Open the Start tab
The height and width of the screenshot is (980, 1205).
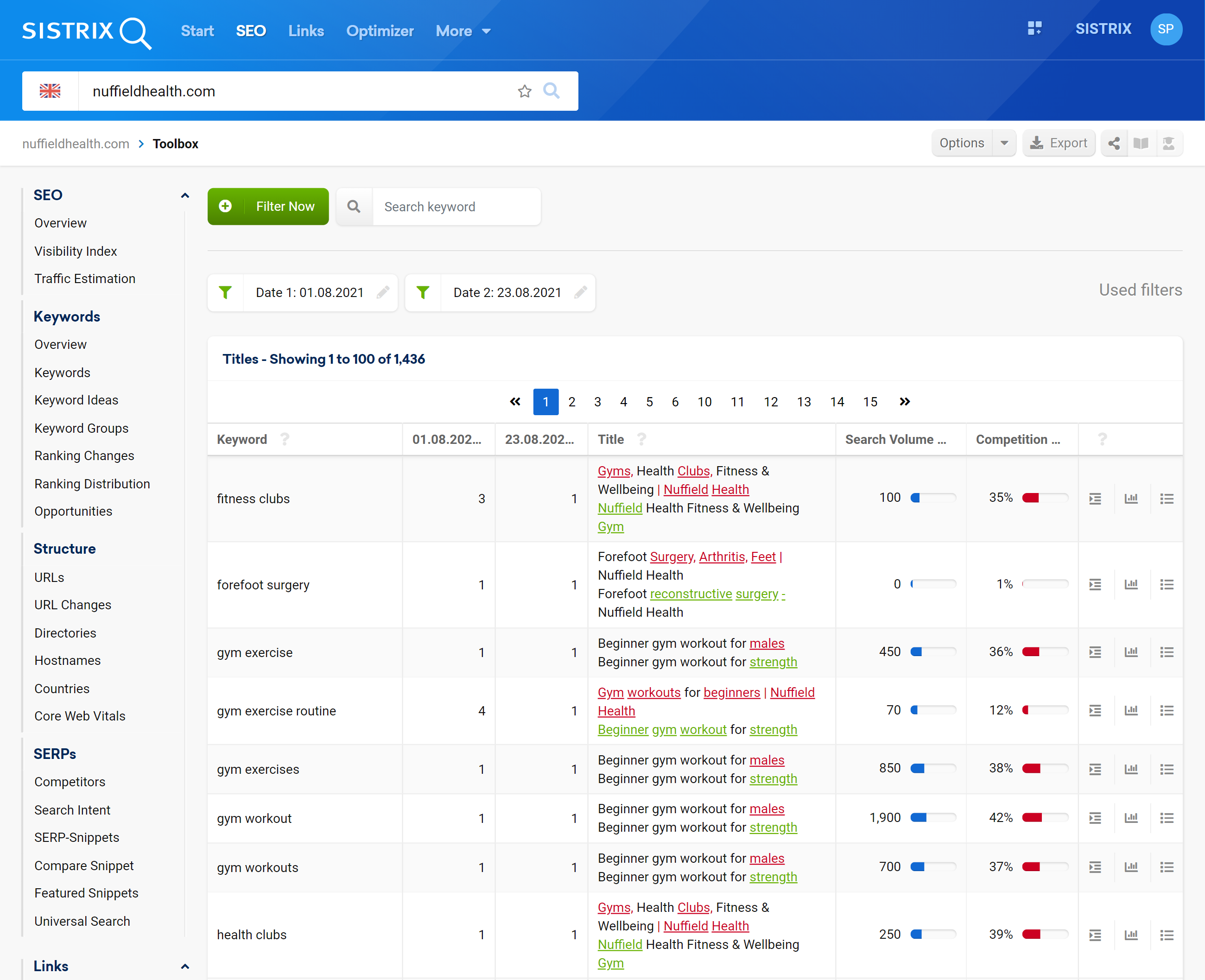point(197,31)
